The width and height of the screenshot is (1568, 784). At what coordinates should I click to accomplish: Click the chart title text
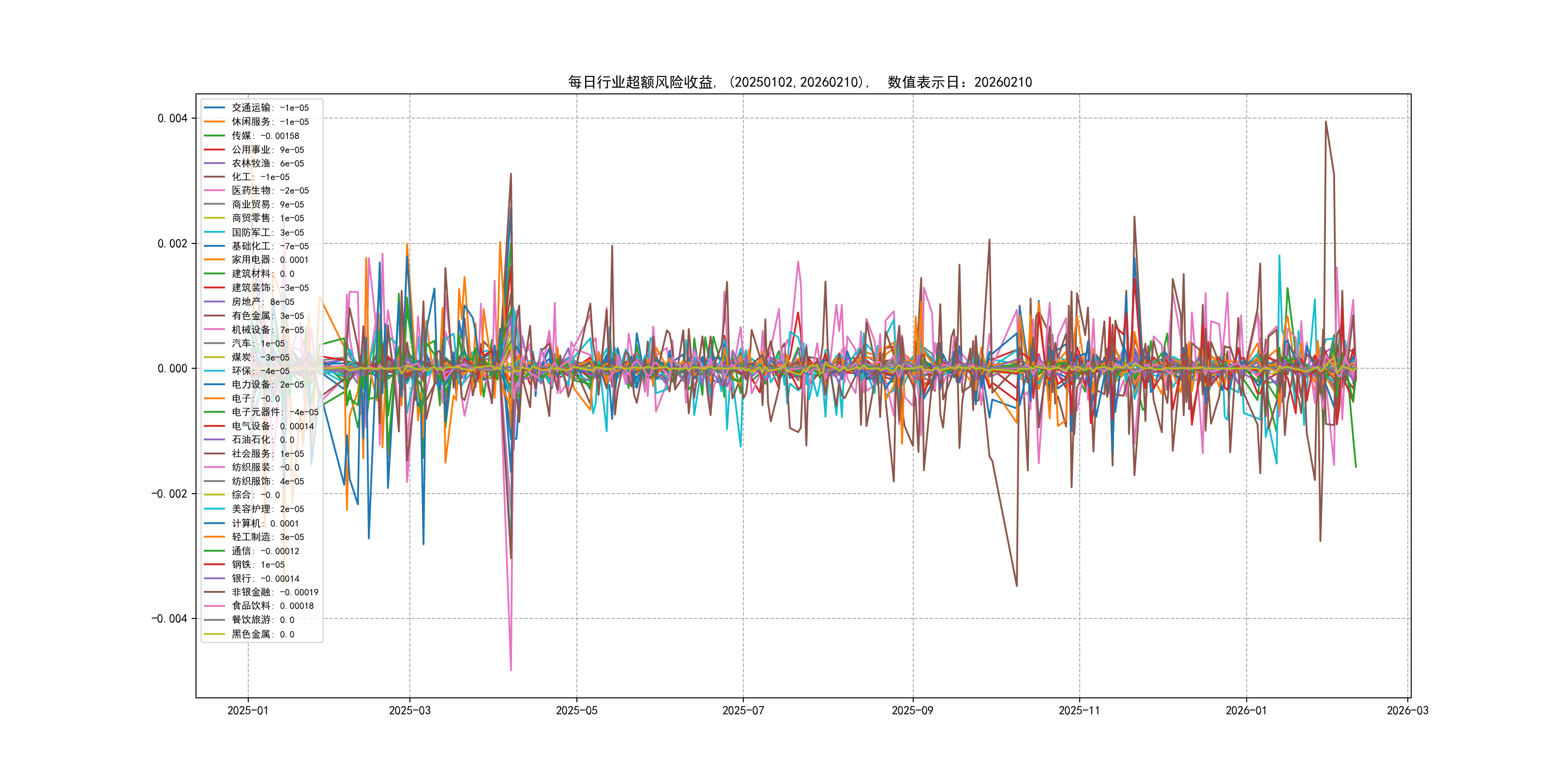[x=800, y=82]
